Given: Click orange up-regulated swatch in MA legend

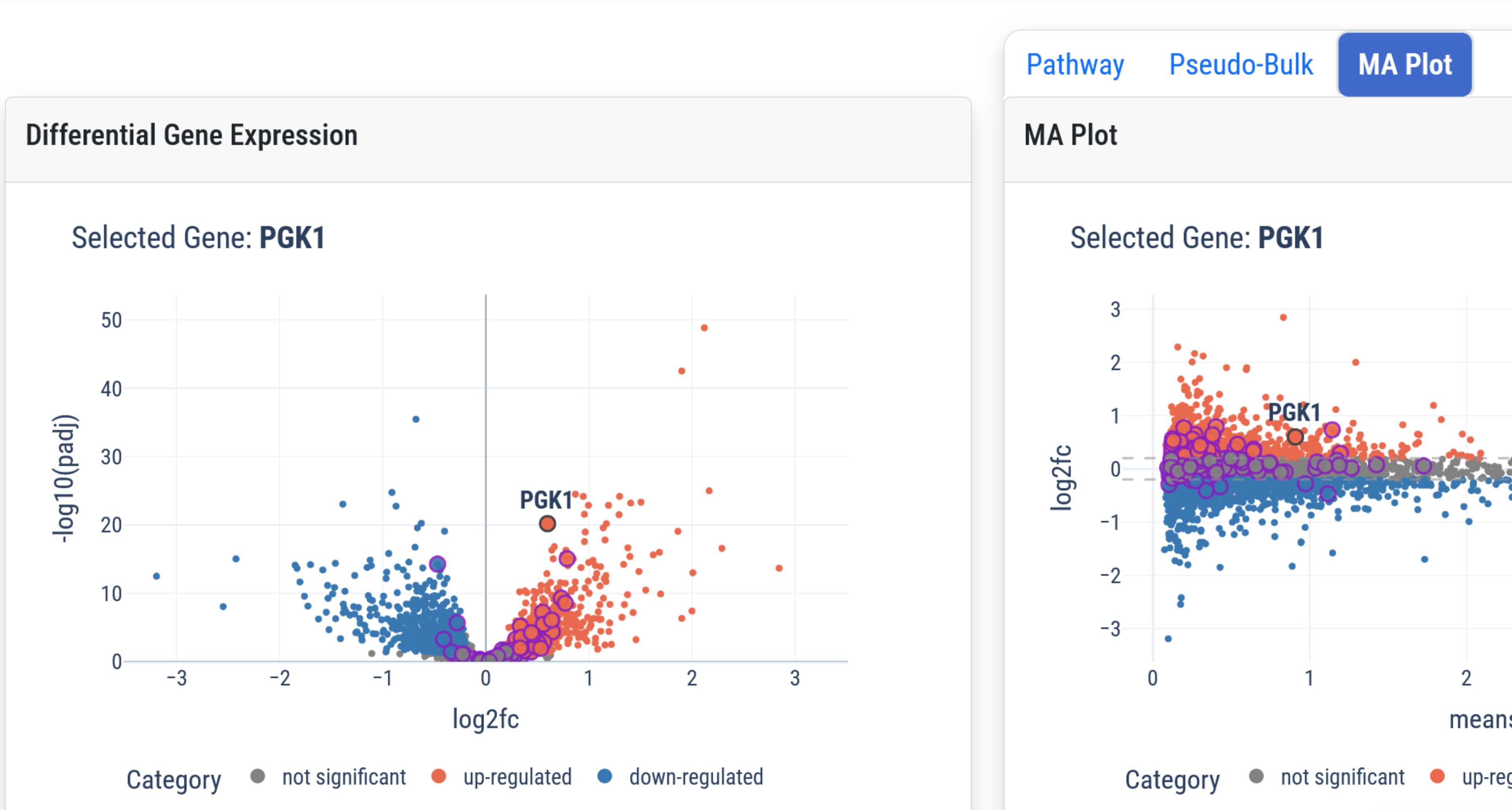Looking at the screenshot, I should (x=1438, y=776).
